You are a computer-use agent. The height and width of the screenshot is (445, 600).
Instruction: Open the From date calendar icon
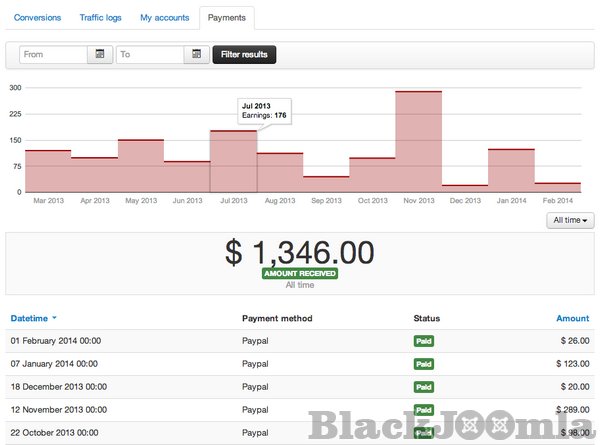(x=99, y=54)
